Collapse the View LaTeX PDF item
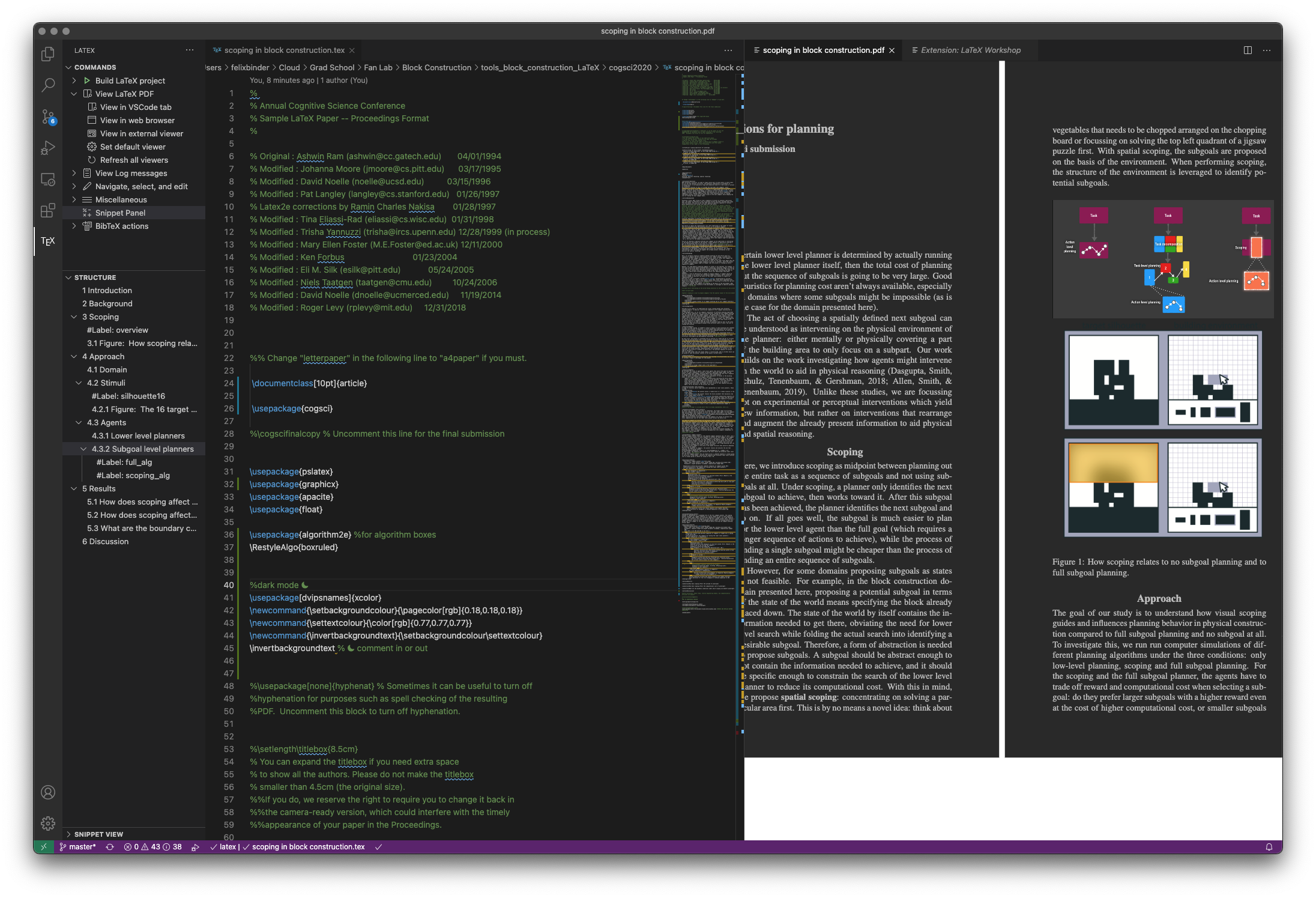1316x898 pixels. coord(74,94)
